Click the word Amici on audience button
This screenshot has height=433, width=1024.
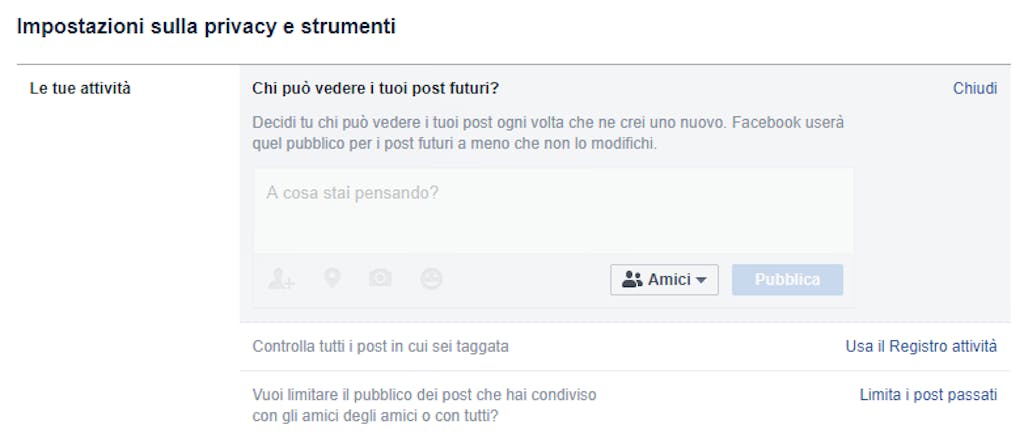(x=669, y=280)
